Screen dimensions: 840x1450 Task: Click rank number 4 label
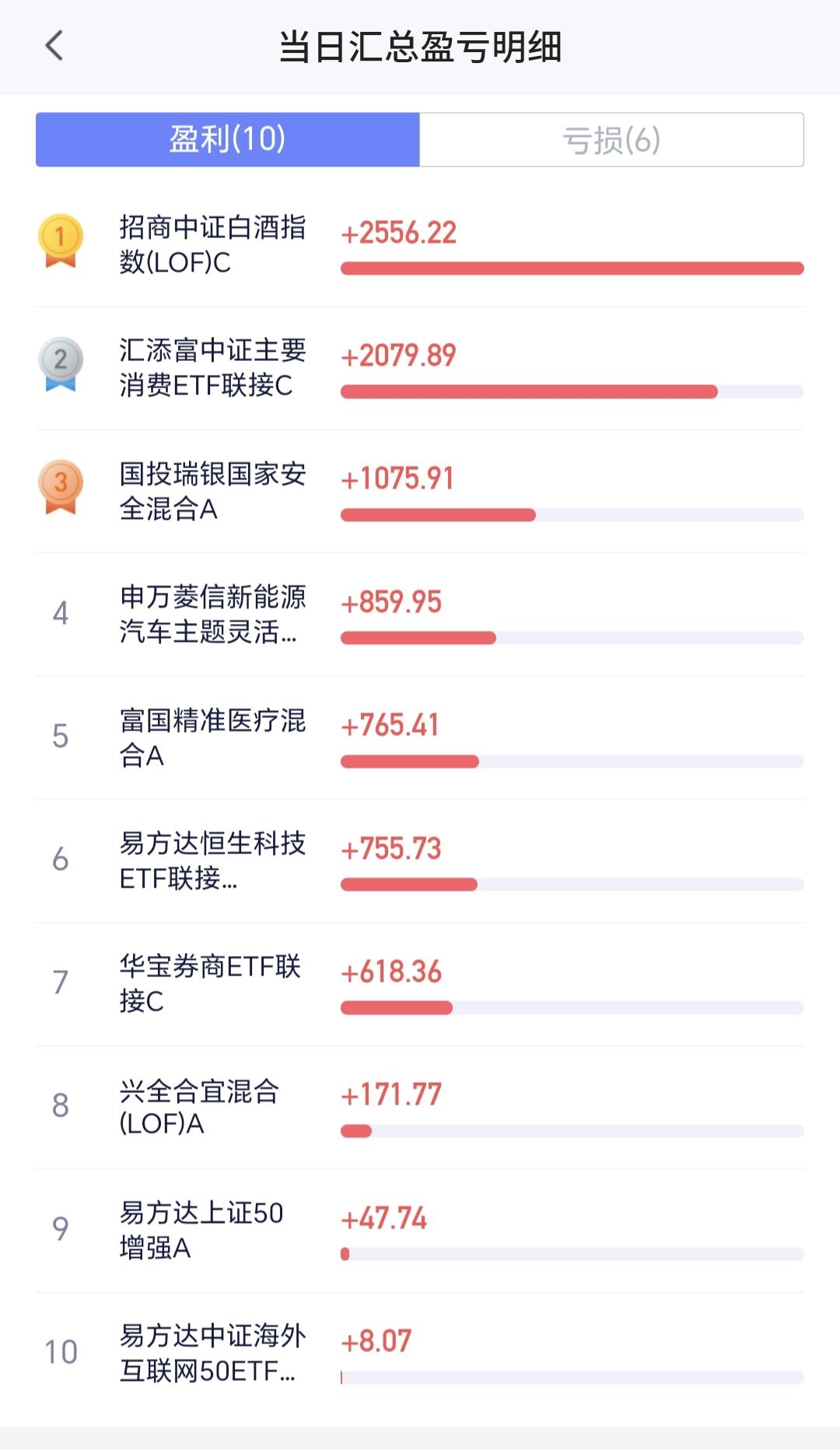pyautogui.click(x=61, y=614)
